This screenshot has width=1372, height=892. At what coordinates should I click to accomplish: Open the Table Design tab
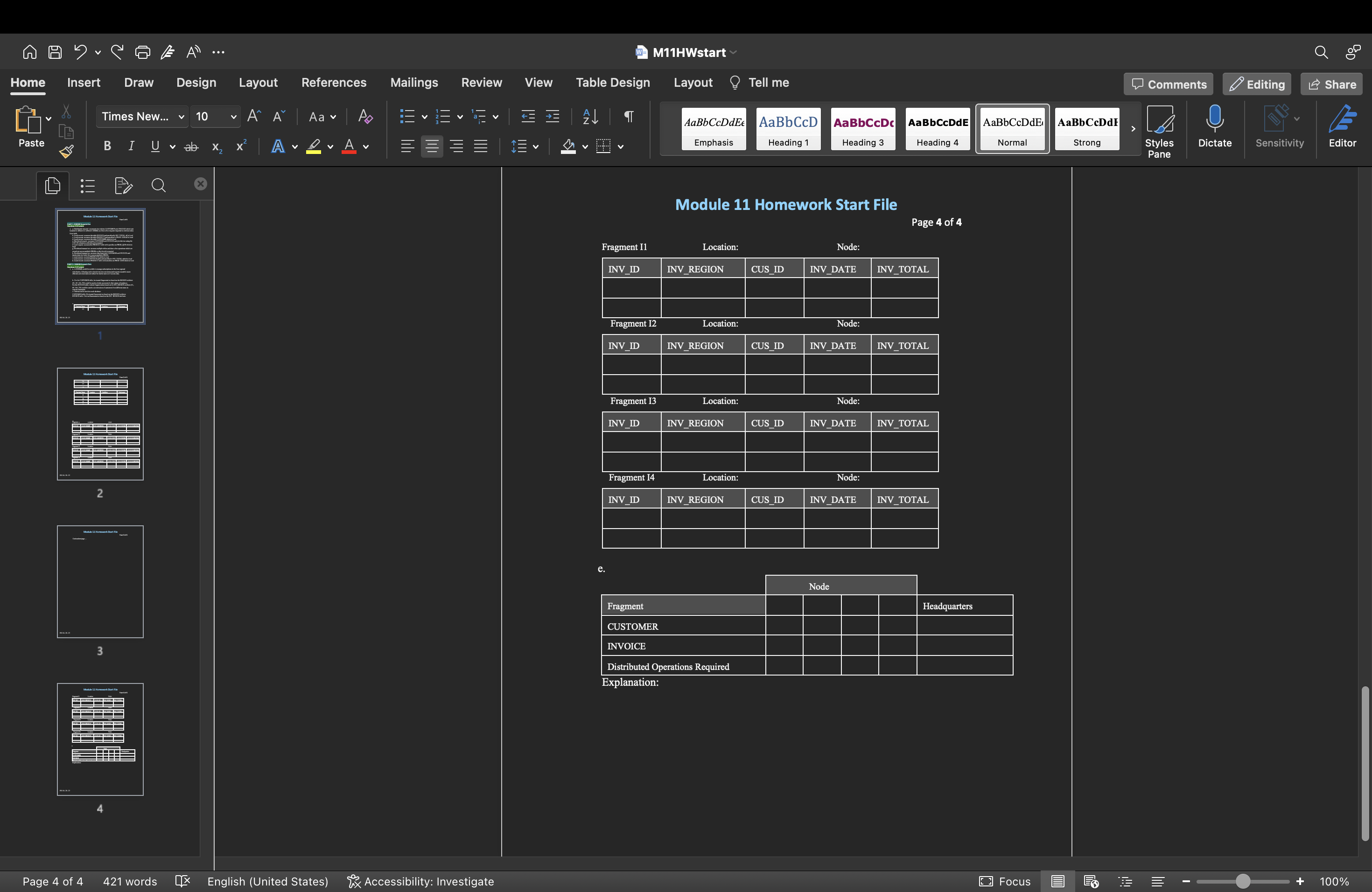pyautogui.click(x=612, y=83)
